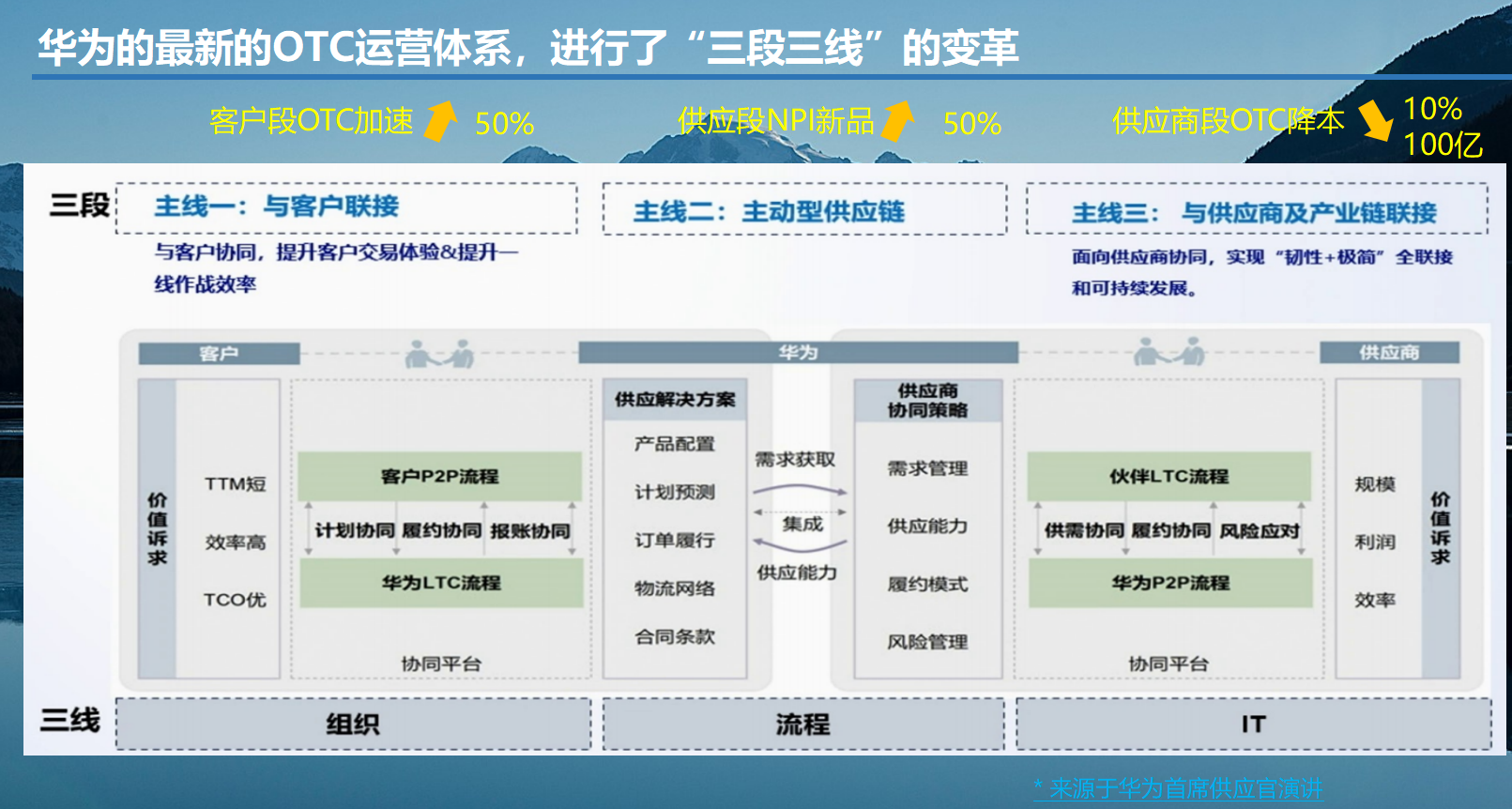Select the 10% value
Screen dimensions: 1512x809
[x=1432, y=109]
